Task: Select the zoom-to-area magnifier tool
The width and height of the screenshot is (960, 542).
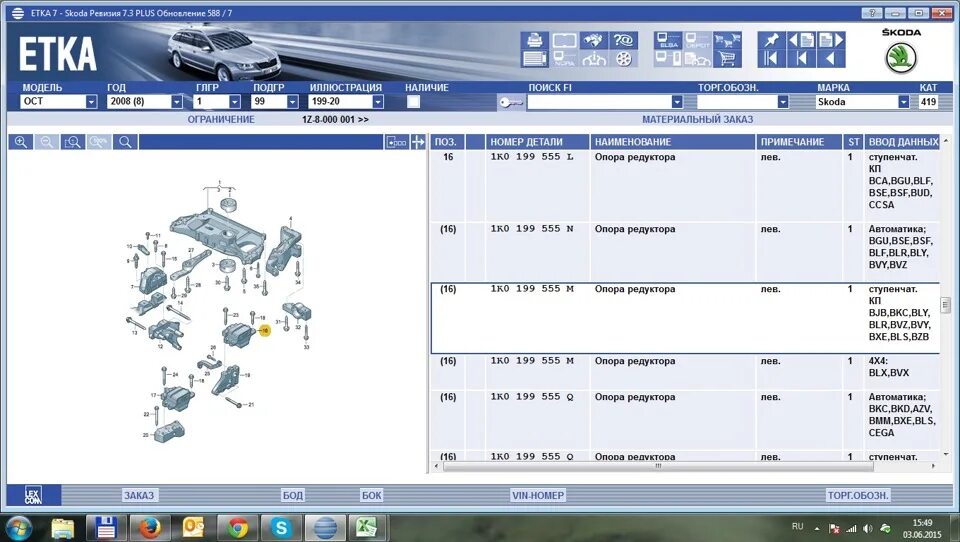Action: click(73, 142)
